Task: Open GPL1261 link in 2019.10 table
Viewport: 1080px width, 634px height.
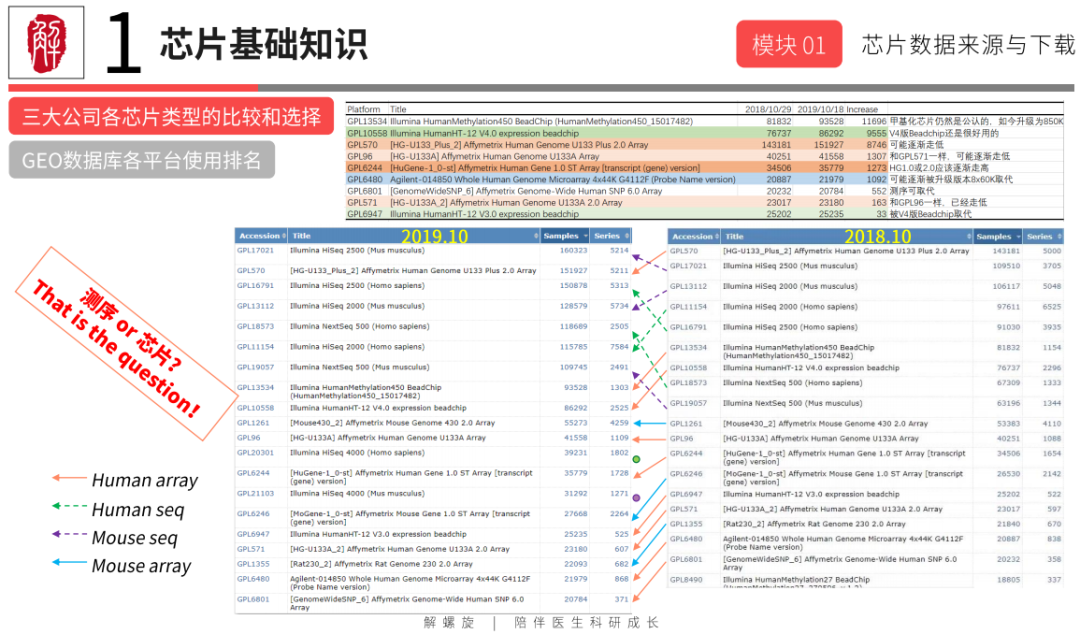Action: (x=253, y=423)
